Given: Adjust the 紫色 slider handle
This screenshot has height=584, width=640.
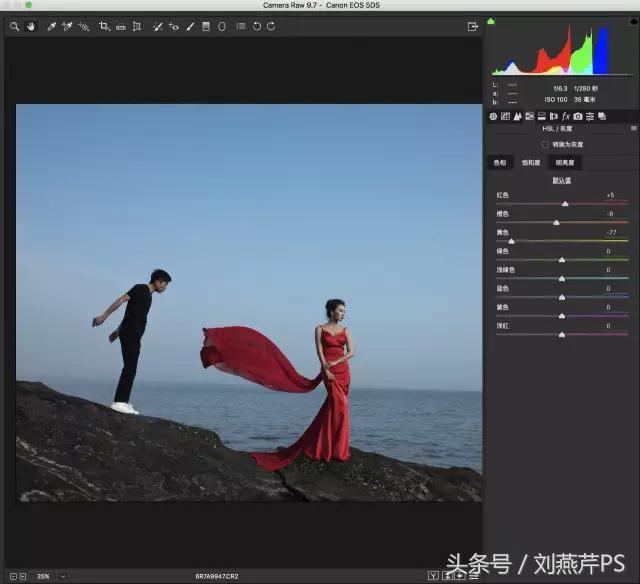Looking at the screenshot, I should [x=562, y=316].
